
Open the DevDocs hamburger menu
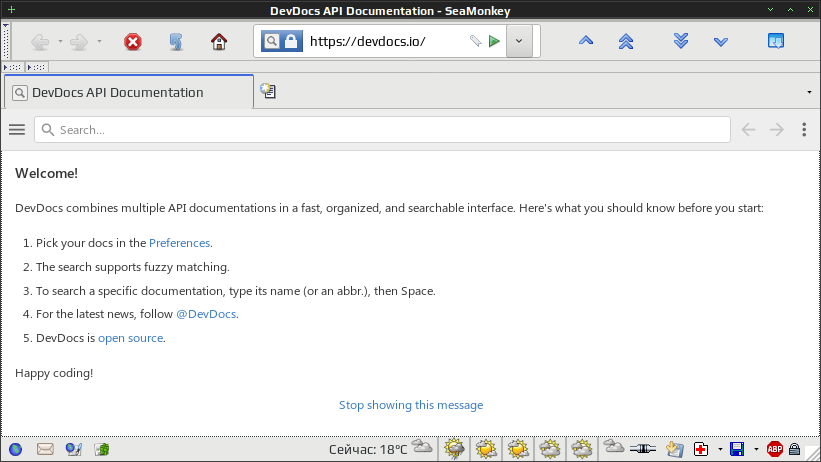tap(17, 129)
